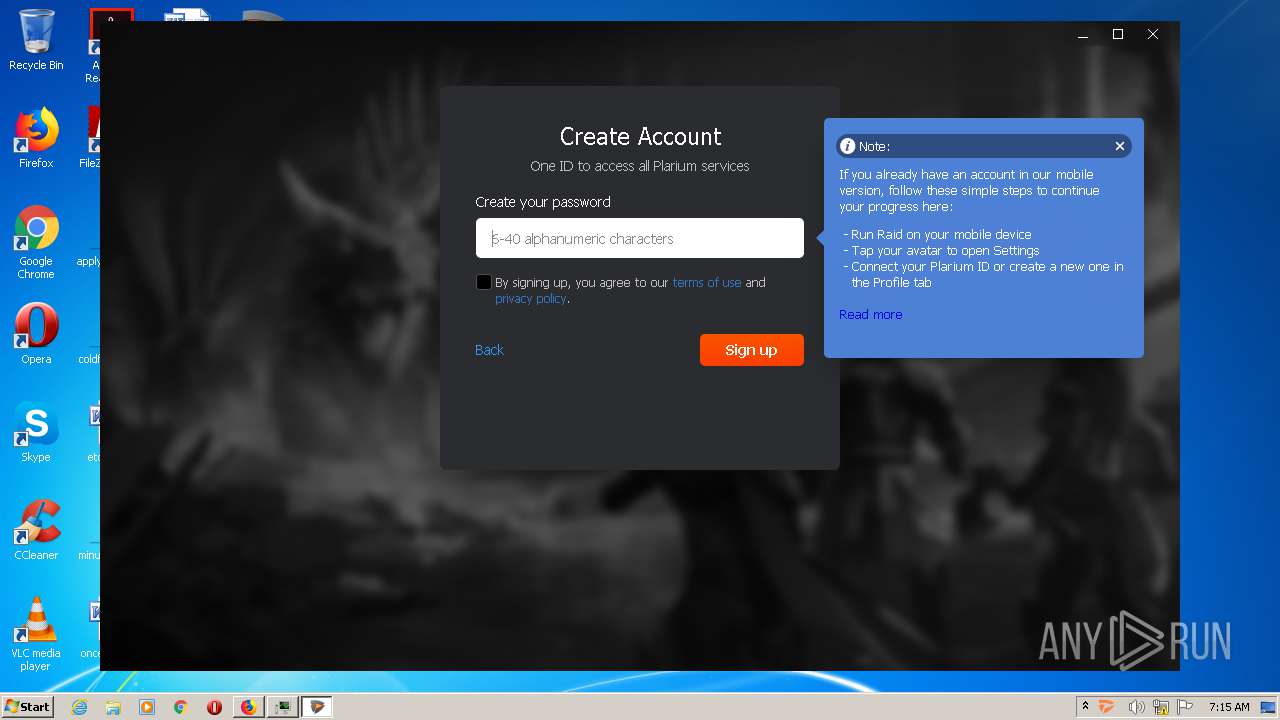Open the Opera desktop shortcut

(x=36, y=334)
